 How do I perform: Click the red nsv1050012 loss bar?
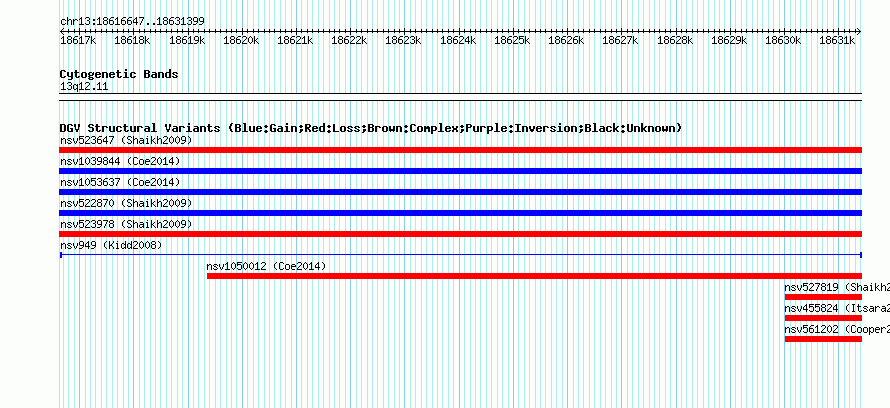534,276
